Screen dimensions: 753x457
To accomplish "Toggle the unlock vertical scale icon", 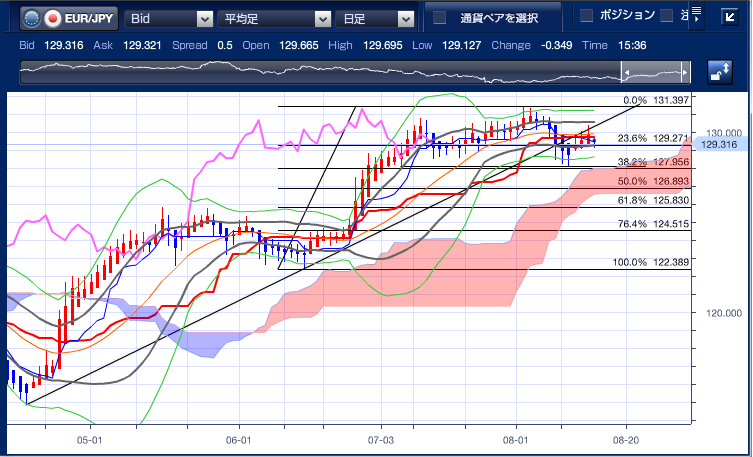I will point(720,72).
